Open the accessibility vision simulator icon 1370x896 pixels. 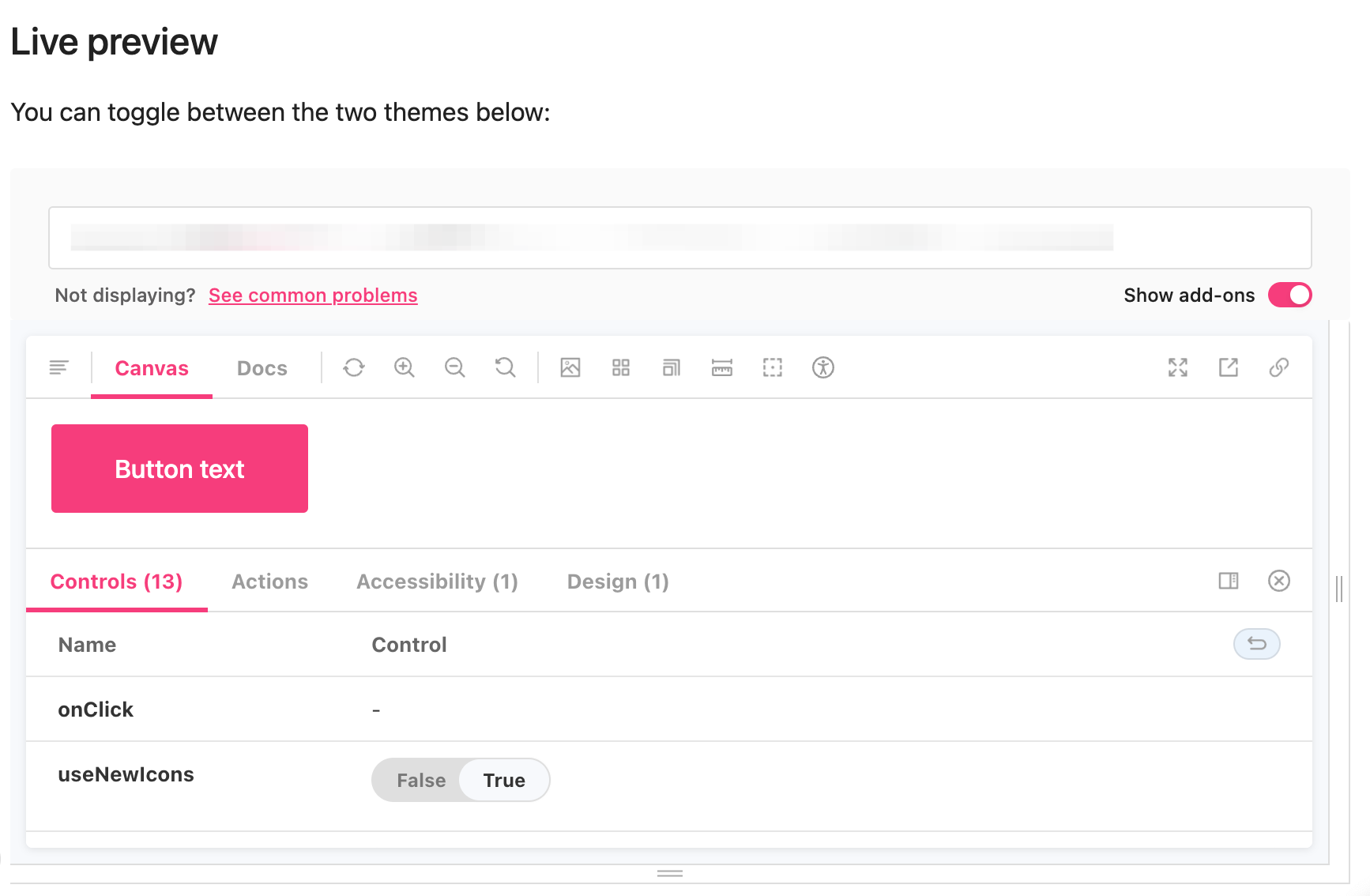823,367
